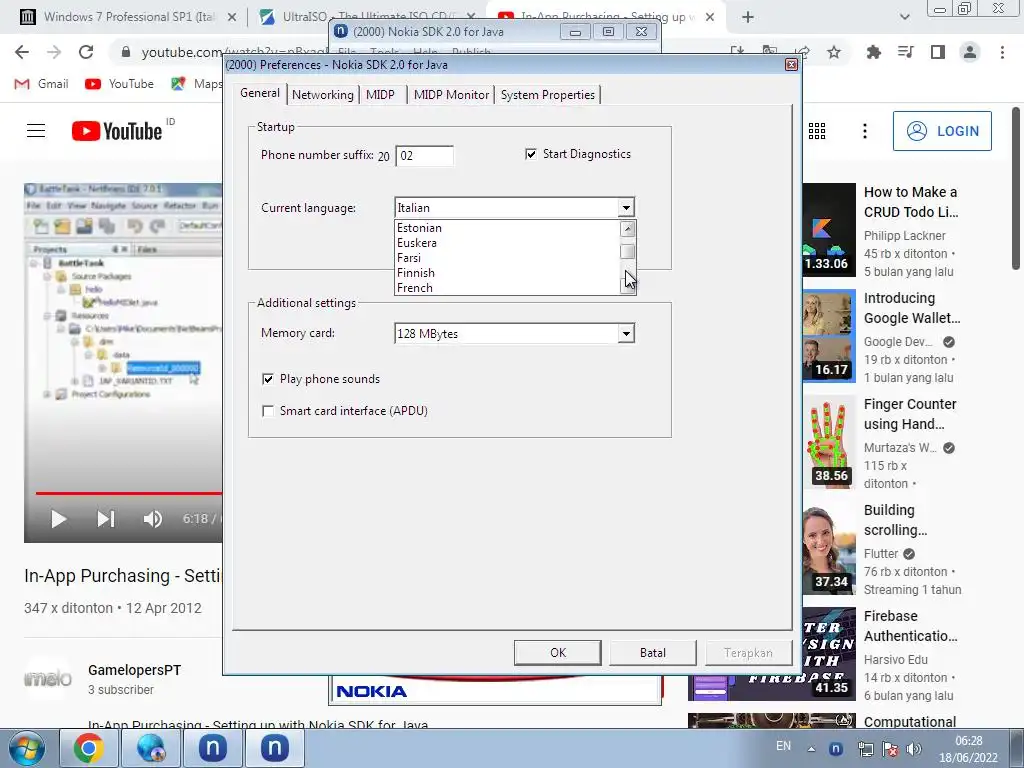This screenshot has width=1024, height=768.
Task: Close the Preferences dialog
Action: pyautogui.click(x=791, y=65)
